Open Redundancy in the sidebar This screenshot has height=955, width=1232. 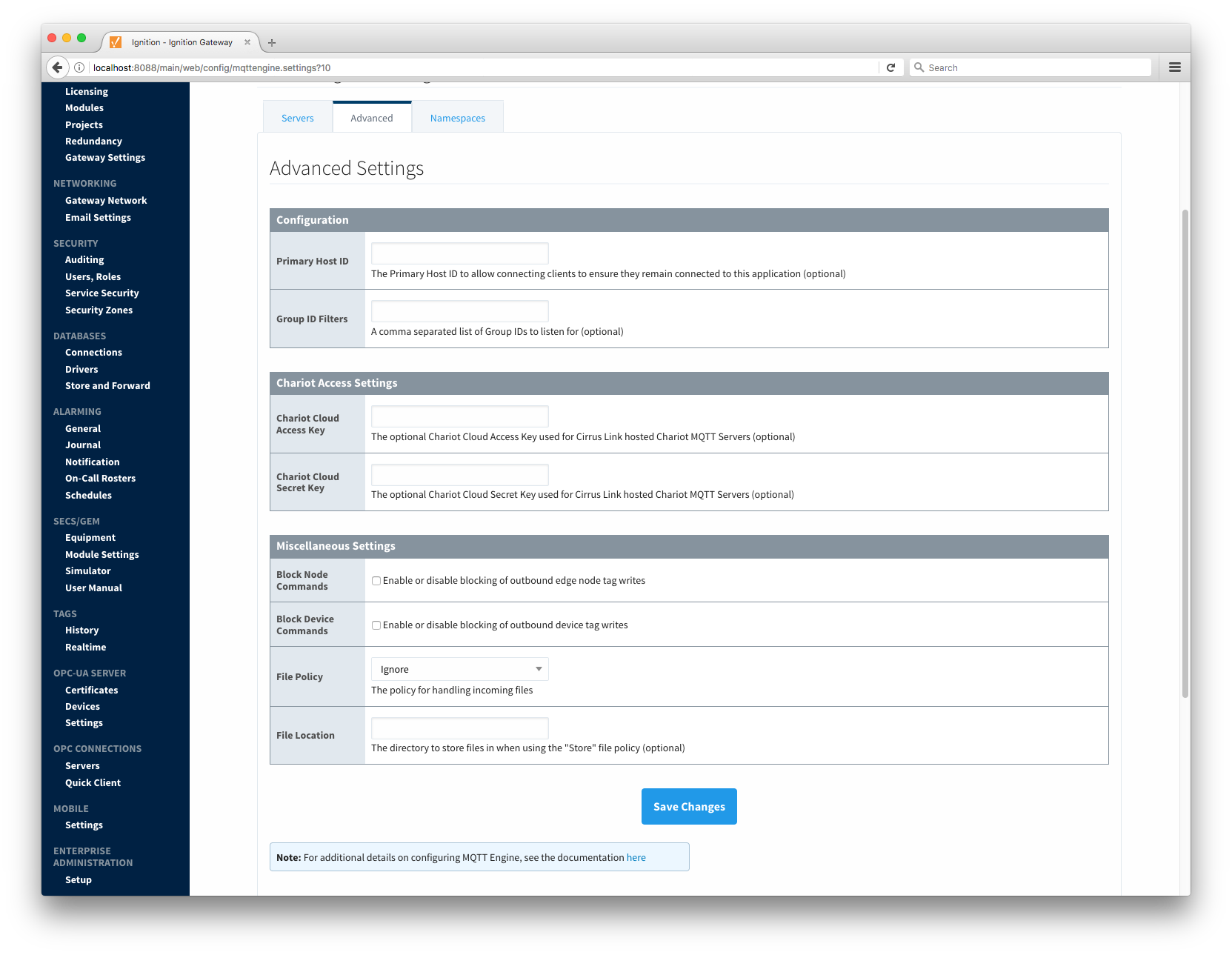point(93,141)
